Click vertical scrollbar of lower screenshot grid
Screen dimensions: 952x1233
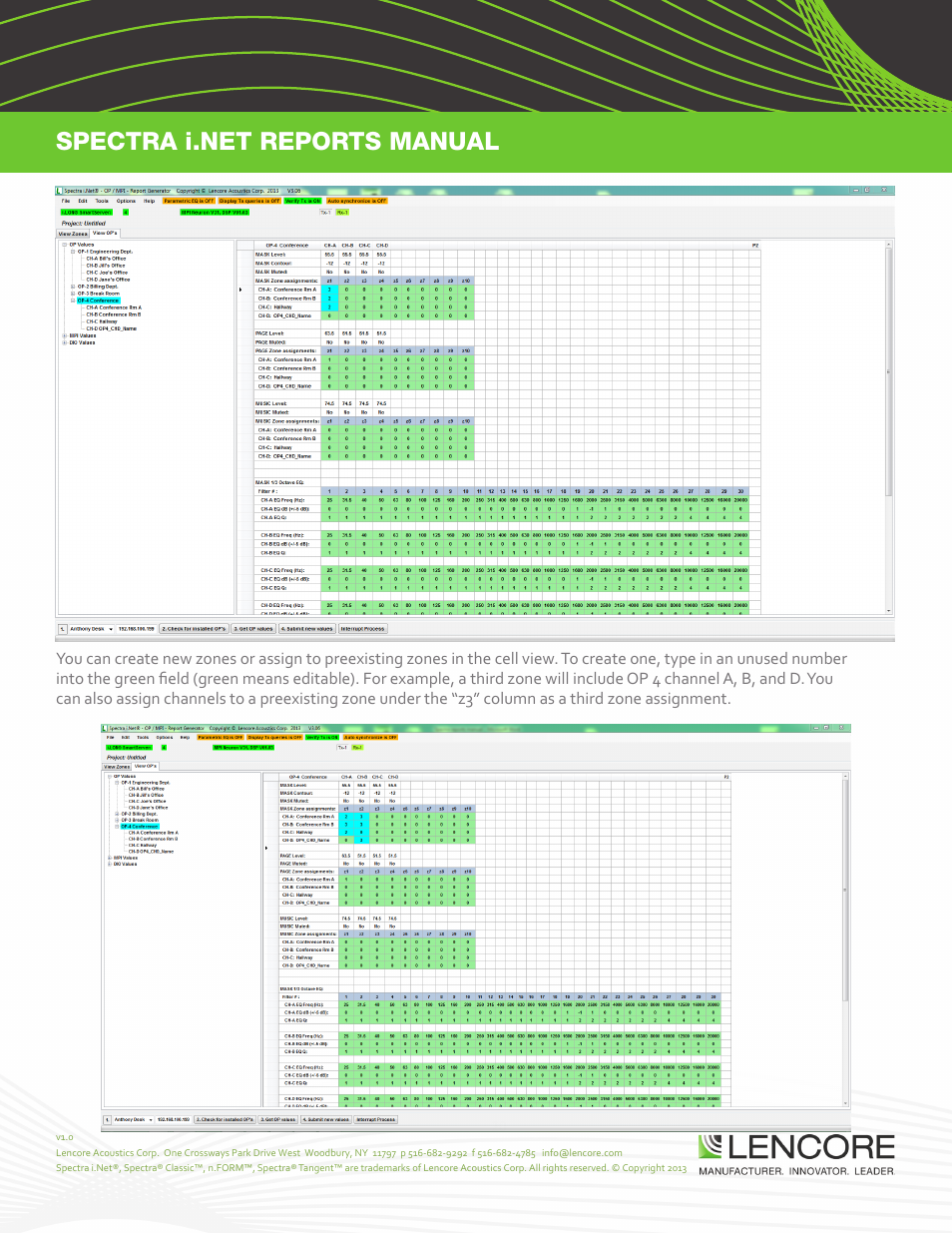click(846, 937)
